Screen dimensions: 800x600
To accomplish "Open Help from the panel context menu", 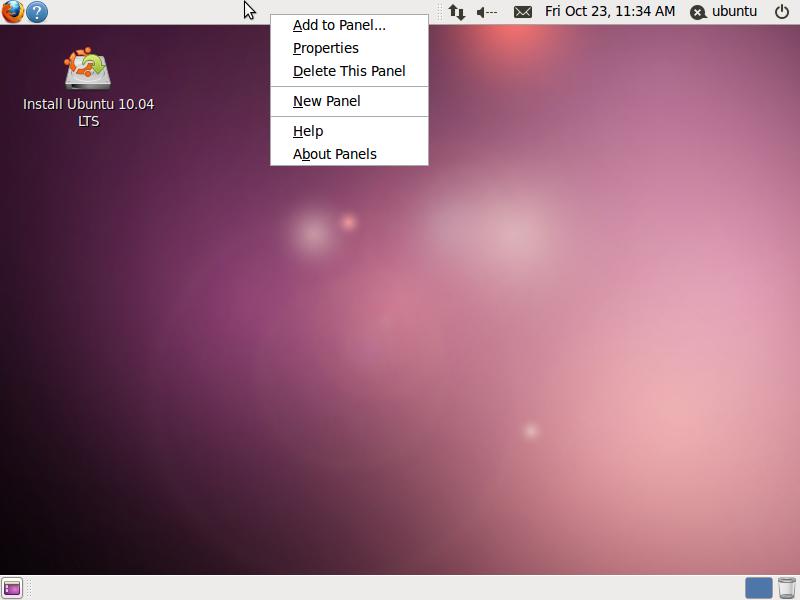I will tap(349, 131).
